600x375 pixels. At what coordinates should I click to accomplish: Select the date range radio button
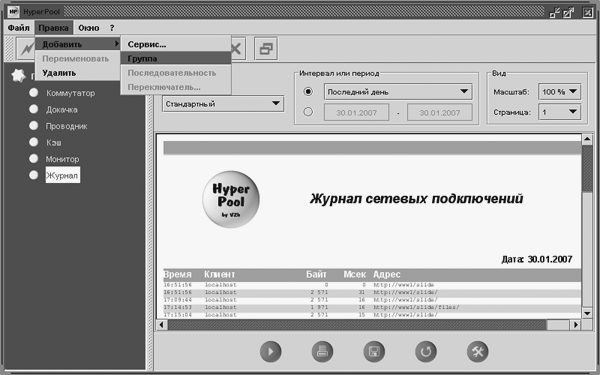(308, 112)
